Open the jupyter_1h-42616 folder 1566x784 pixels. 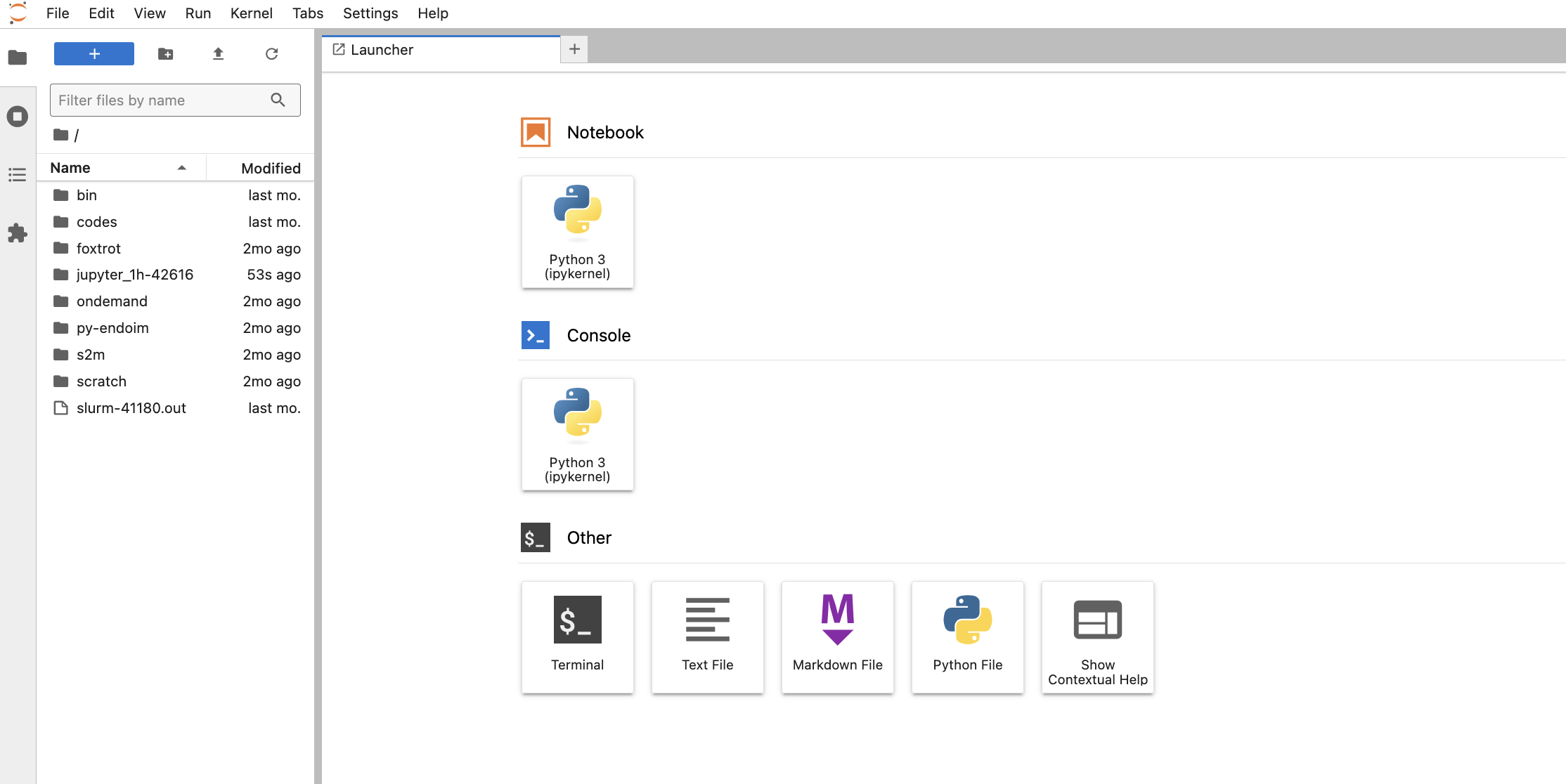click(134, 275)
